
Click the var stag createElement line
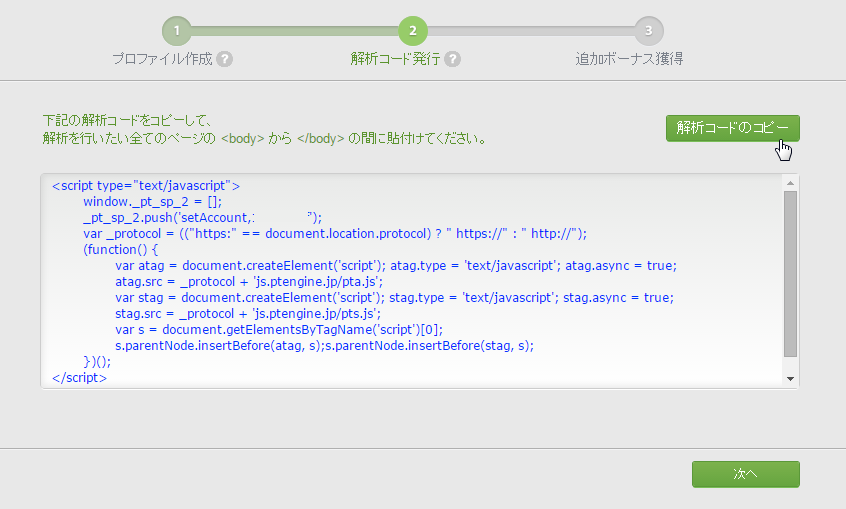394,298
